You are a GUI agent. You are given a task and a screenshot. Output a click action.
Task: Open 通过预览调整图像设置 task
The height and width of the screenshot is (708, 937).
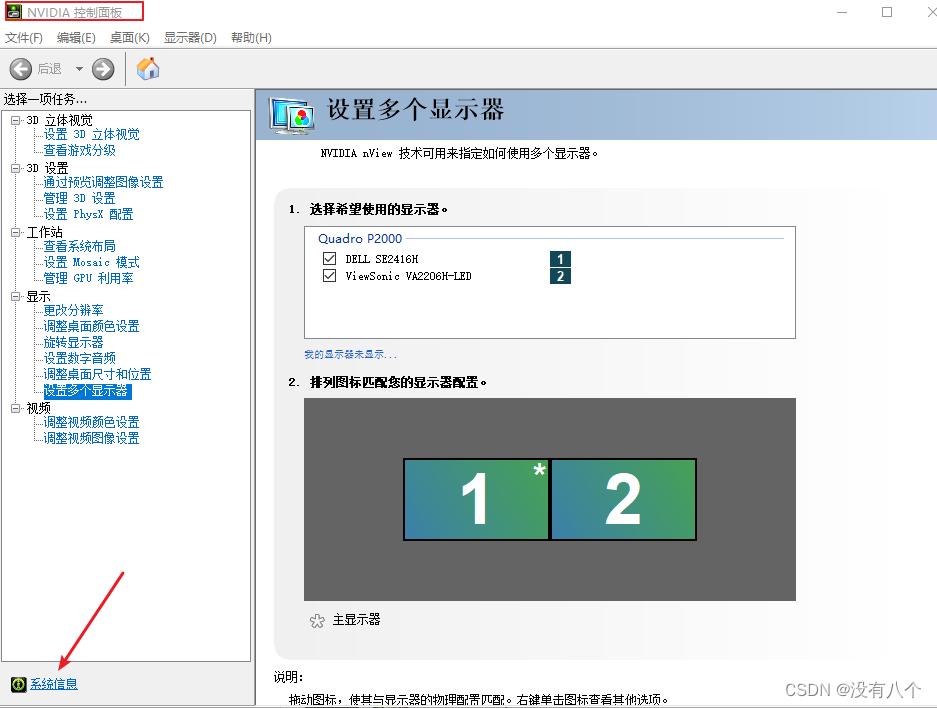coord(103,182)
